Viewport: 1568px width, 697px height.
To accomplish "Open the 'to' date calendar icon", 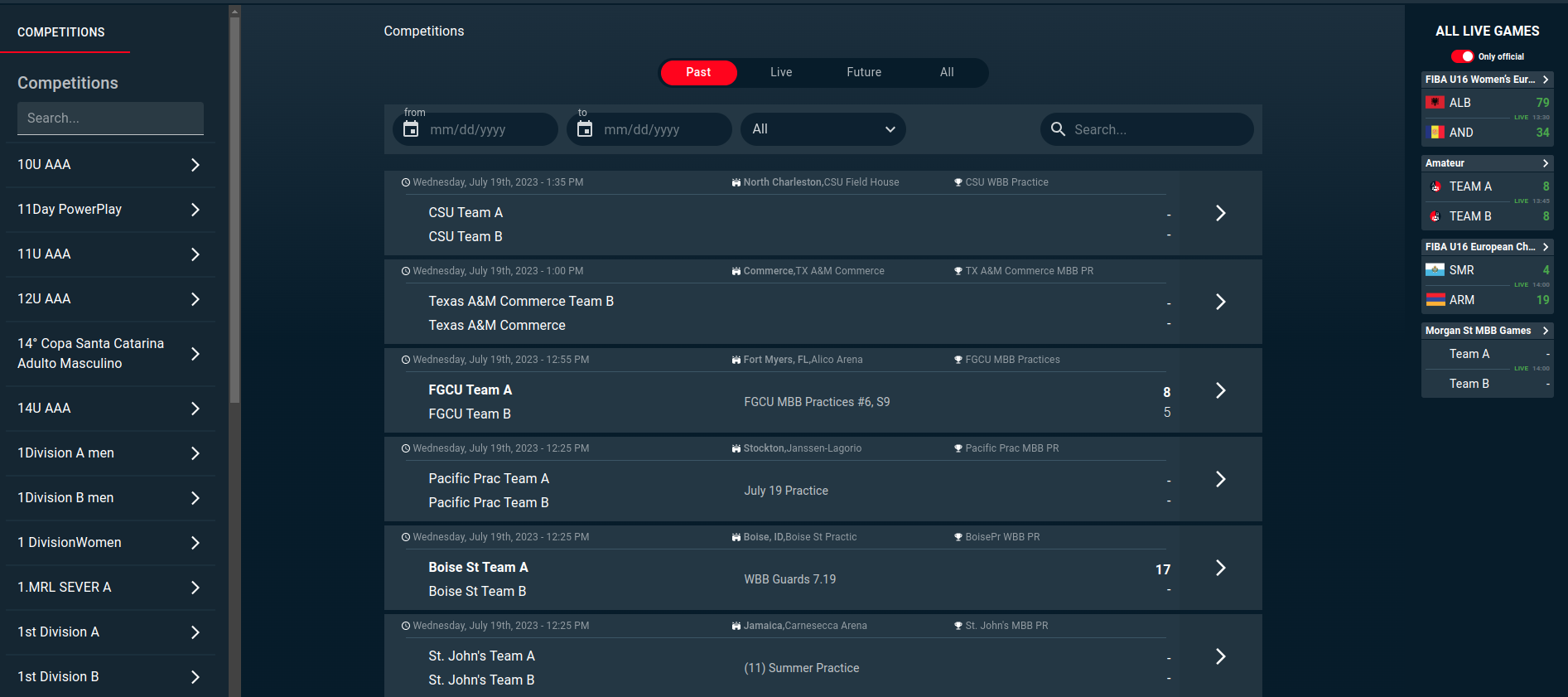I will pyautogui.click(x=585, y=129).
